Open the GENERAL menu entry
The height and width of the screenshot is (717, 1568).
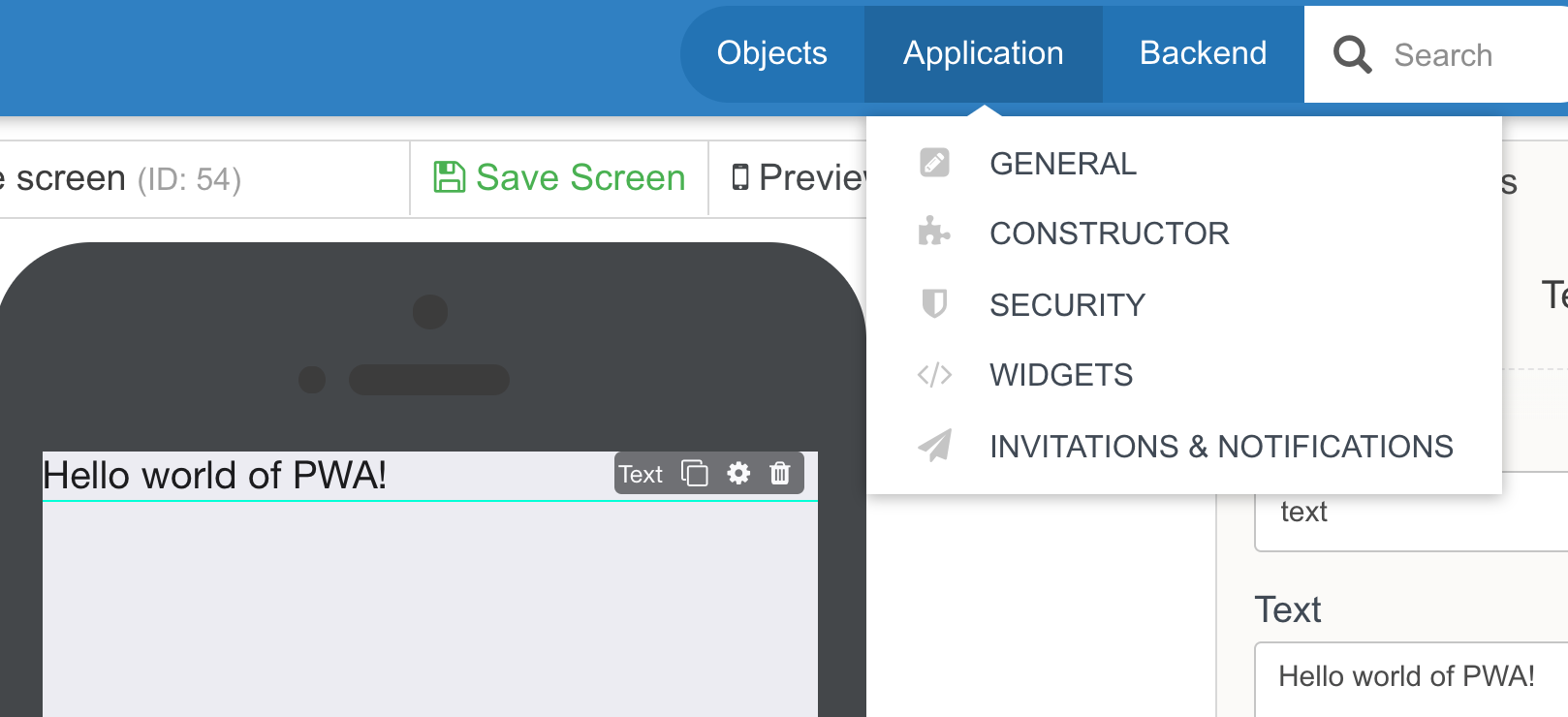[x=1063, y=164]
